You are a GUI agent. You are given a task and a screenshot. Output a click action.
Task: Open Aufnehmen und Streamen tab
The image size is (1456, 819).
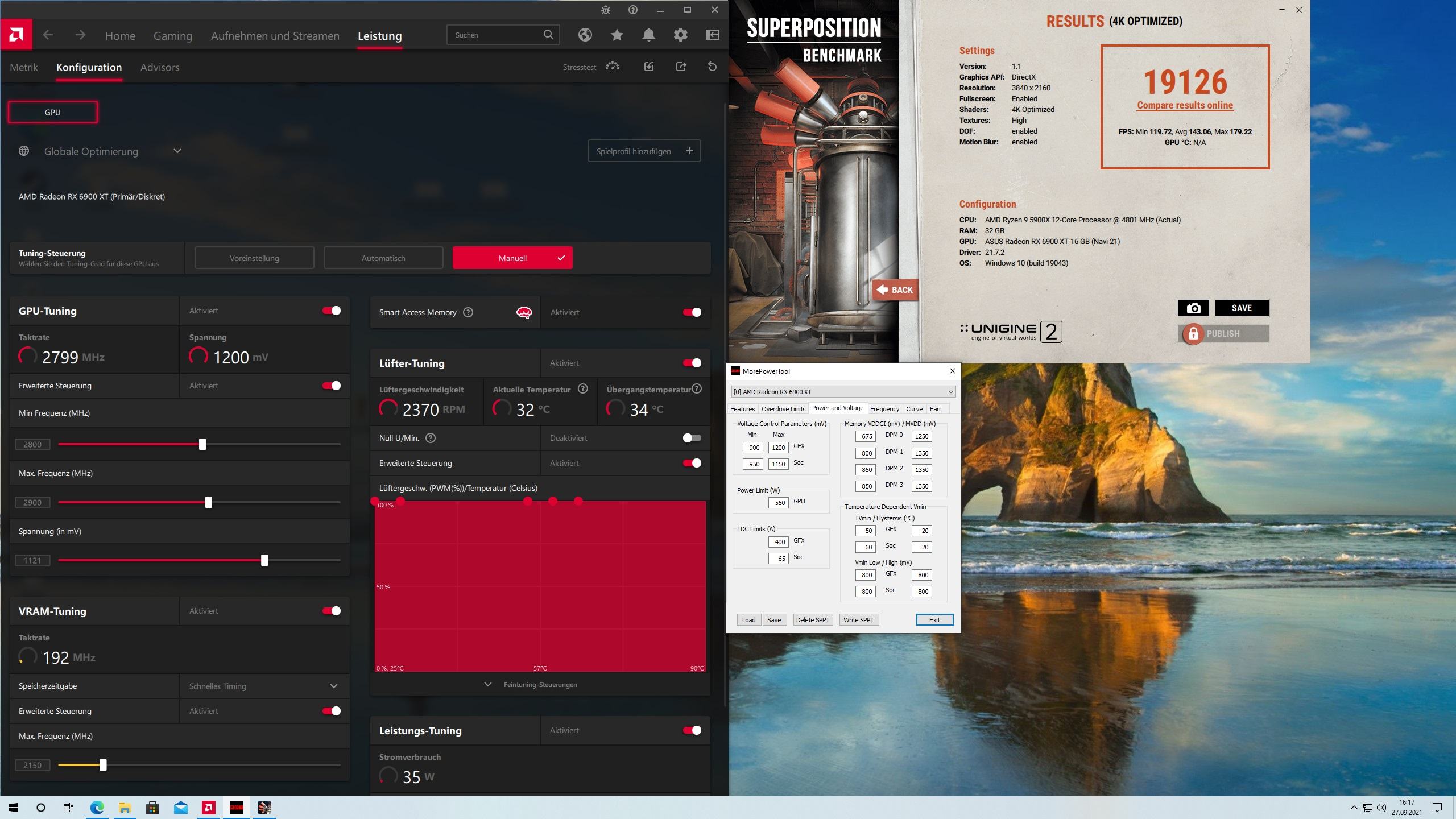coord(275,36)
